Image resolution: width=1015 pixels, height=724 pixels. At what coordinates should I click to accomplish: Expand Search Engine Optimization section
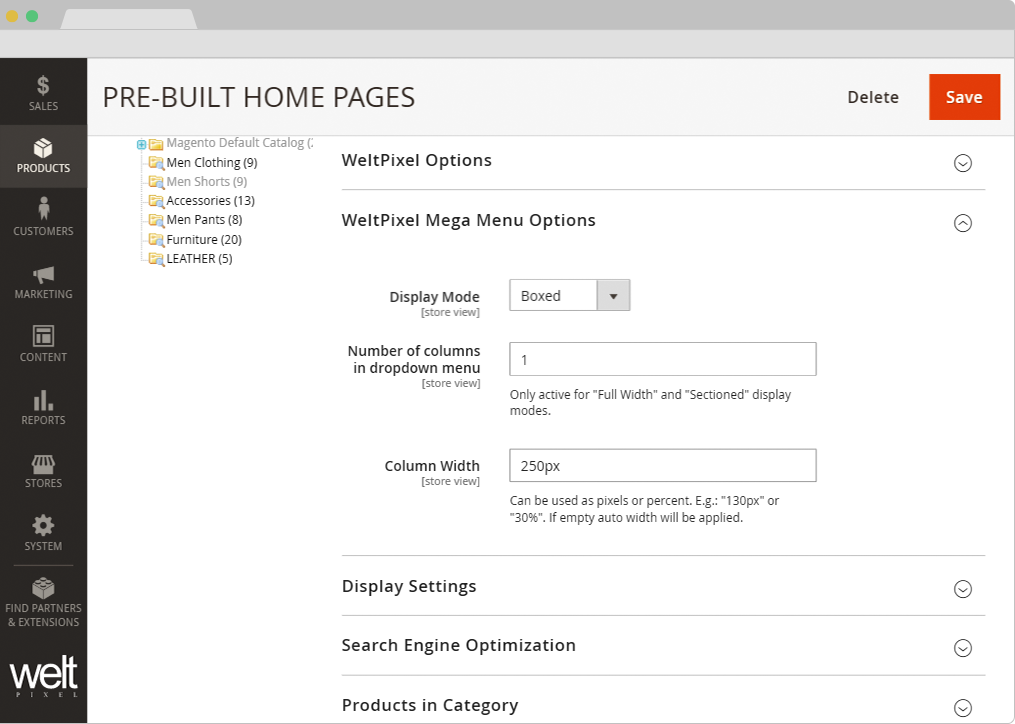962,648
